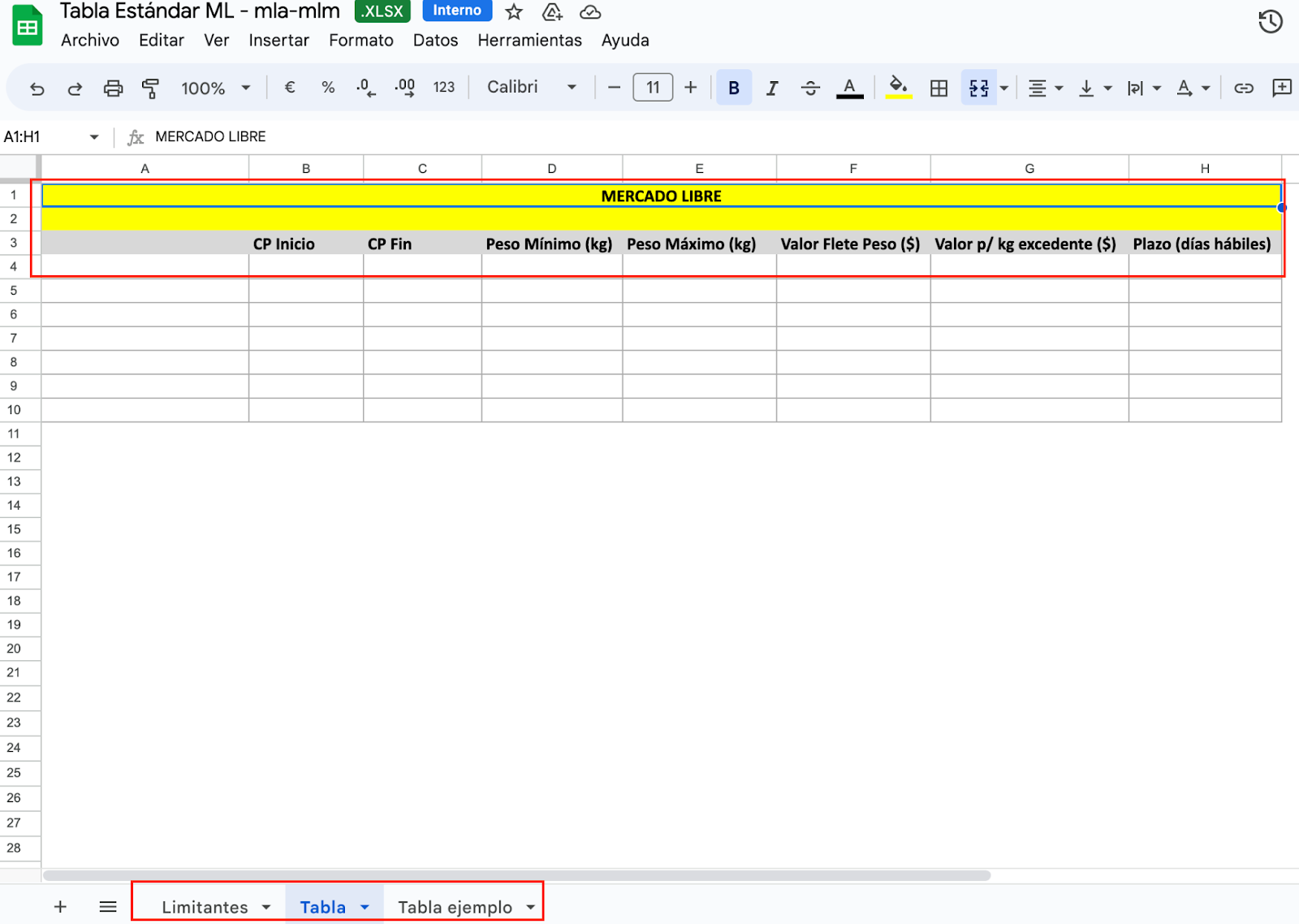Click the .XLSX file format badge
Screen dimensions: 1299x924
tap(382, 11)
